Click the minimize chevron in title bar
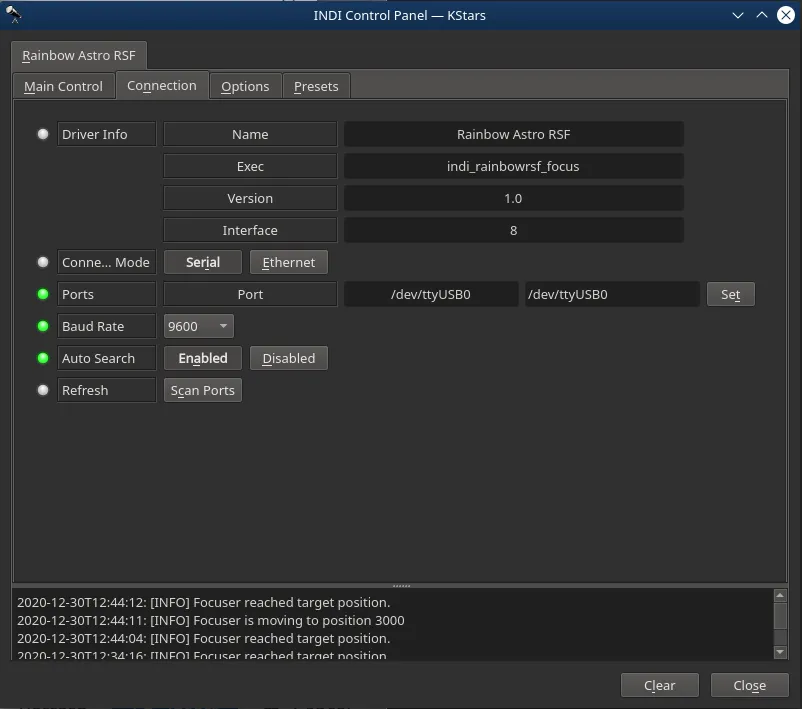This screenshot has width=802, height=709. click(738, 15)
